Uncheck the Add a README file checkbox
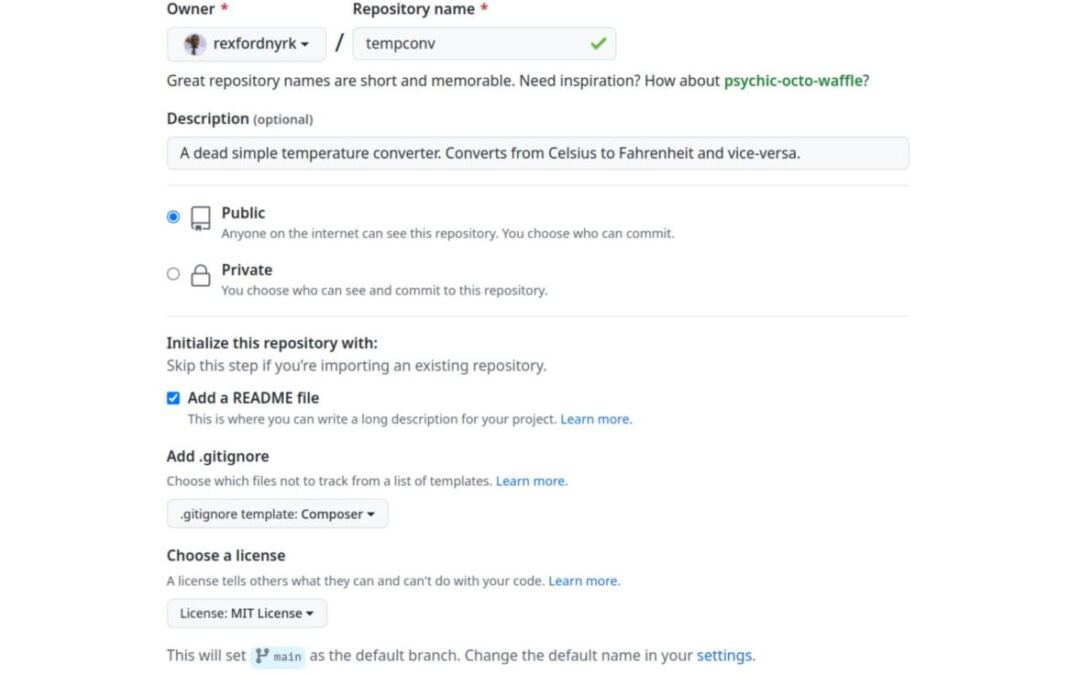Viewport: 1080px width, 675px height. pos(173,398)
